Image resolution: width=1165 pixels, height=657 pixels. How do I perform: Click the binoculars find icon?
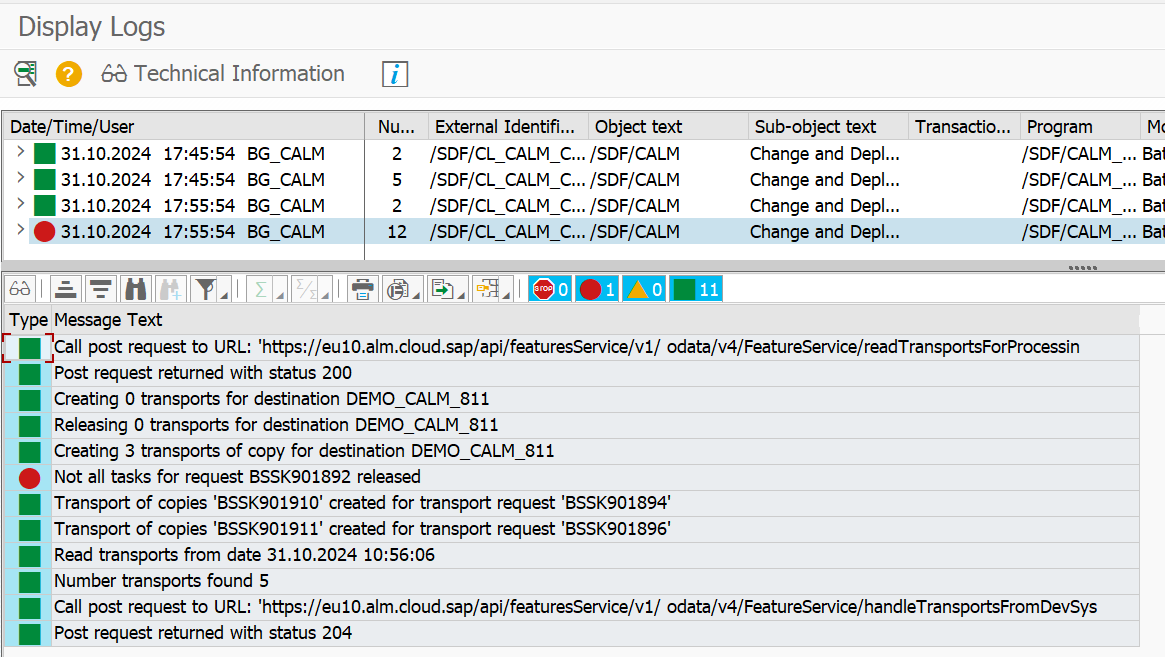point(135,290)
